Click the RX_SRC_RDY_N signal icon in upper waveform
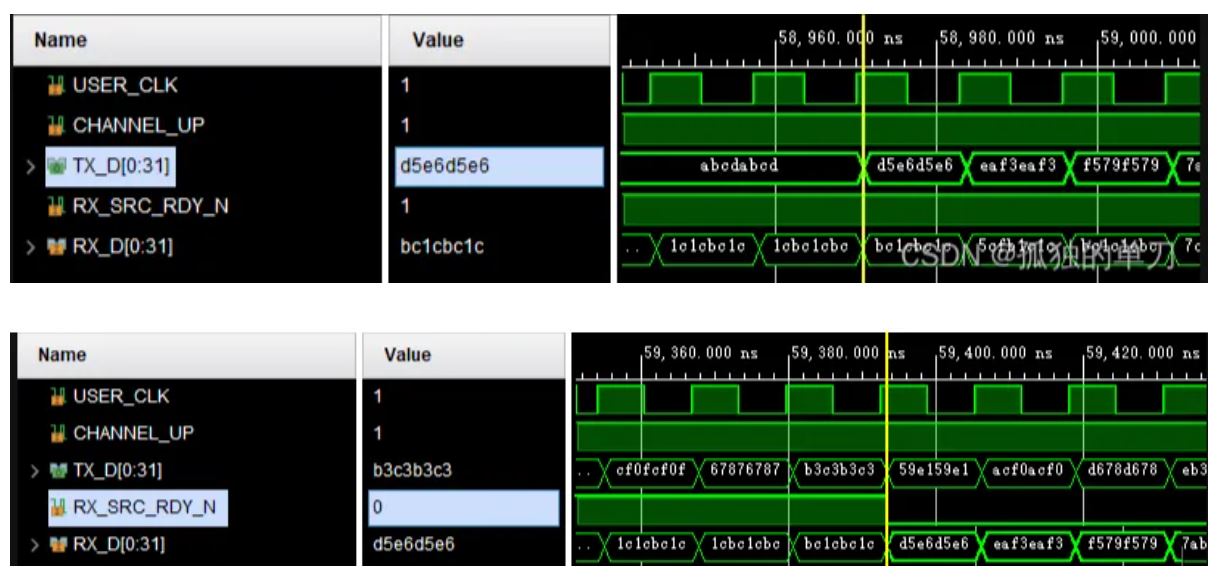Screen dimensions: 1223x581 pyautogui.click(x=58, y=207)
